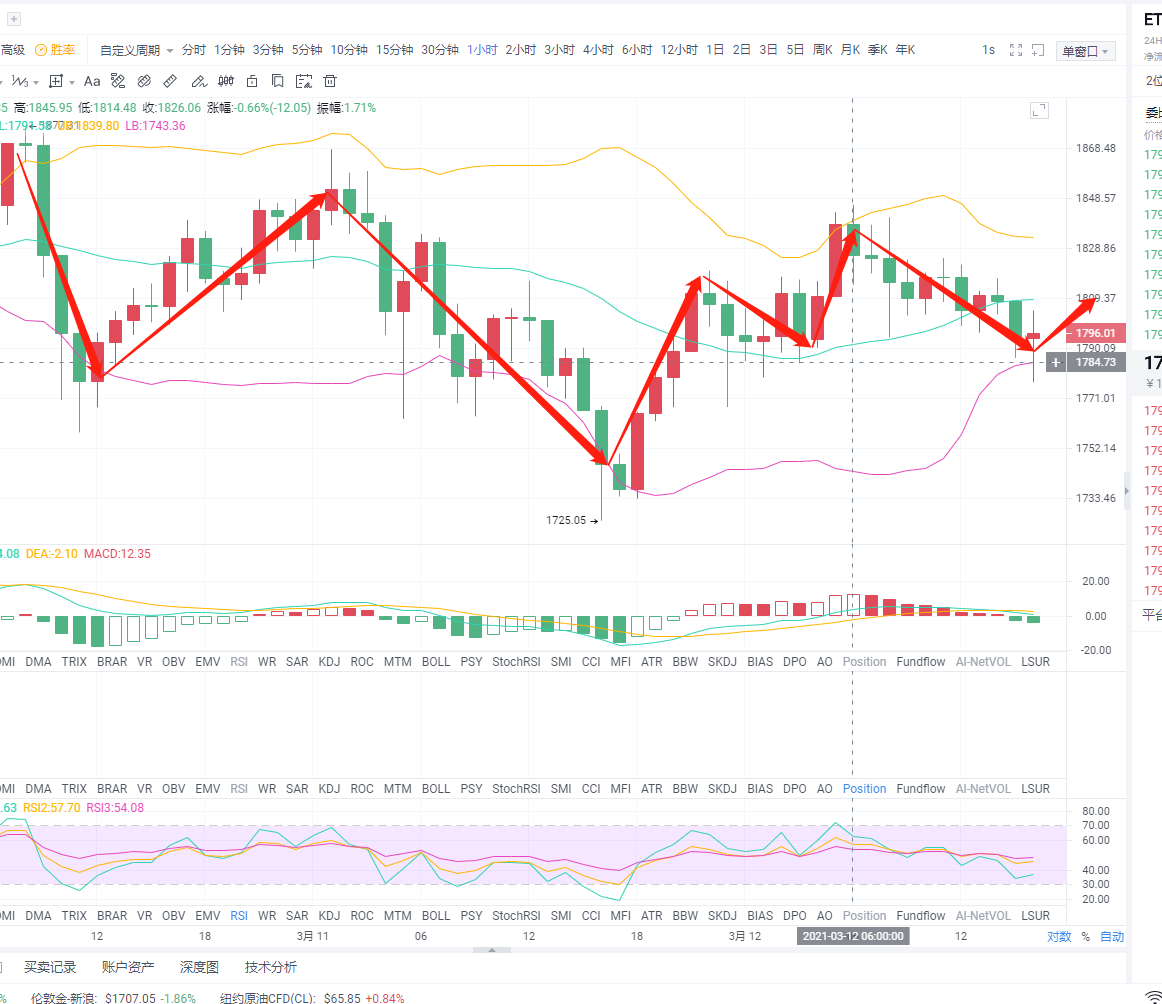This screenshot has width=1162, height=1004.
Task: Click the 2021-03-12 06:00:00 time label
Action: pos(853,936)
